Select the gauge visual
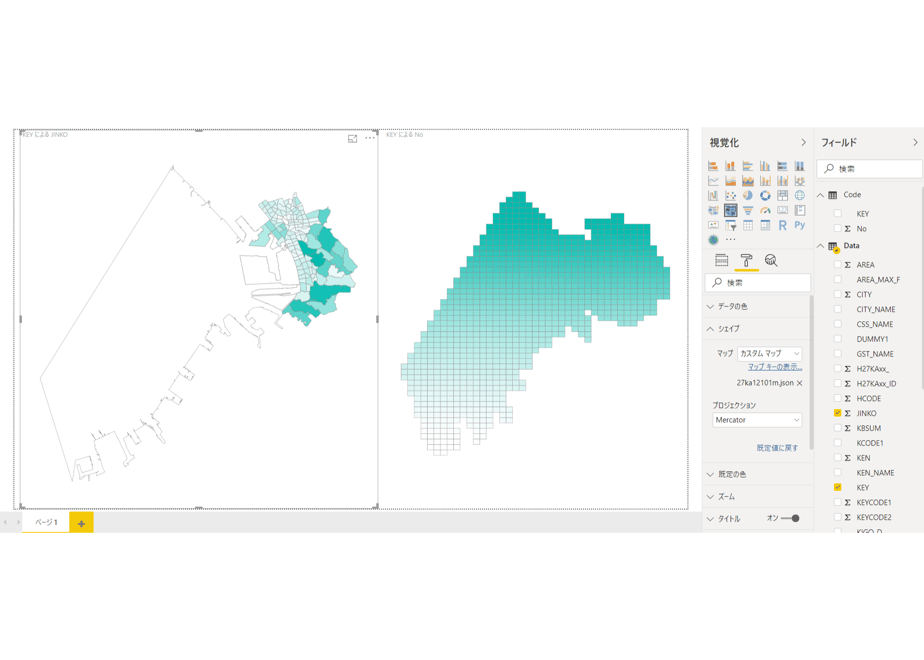 tap(765, 210)
